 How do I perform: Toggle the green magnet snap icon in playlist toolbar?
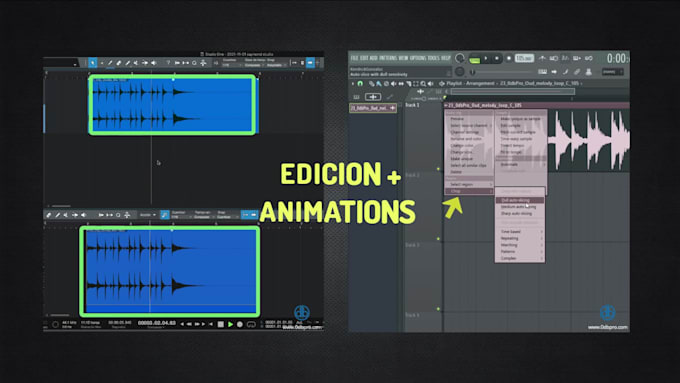pos(360,84)
